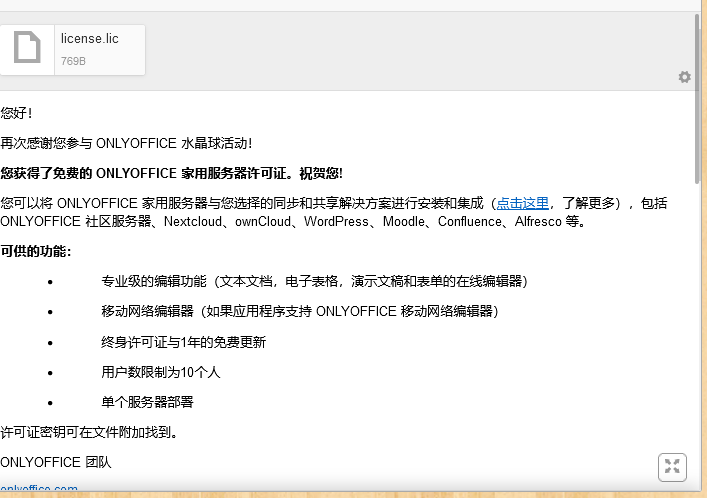The image size is (707, 498).
Task: Click the 终身许可证与1年的免费更新 bullet item
Action: (183, 342)
